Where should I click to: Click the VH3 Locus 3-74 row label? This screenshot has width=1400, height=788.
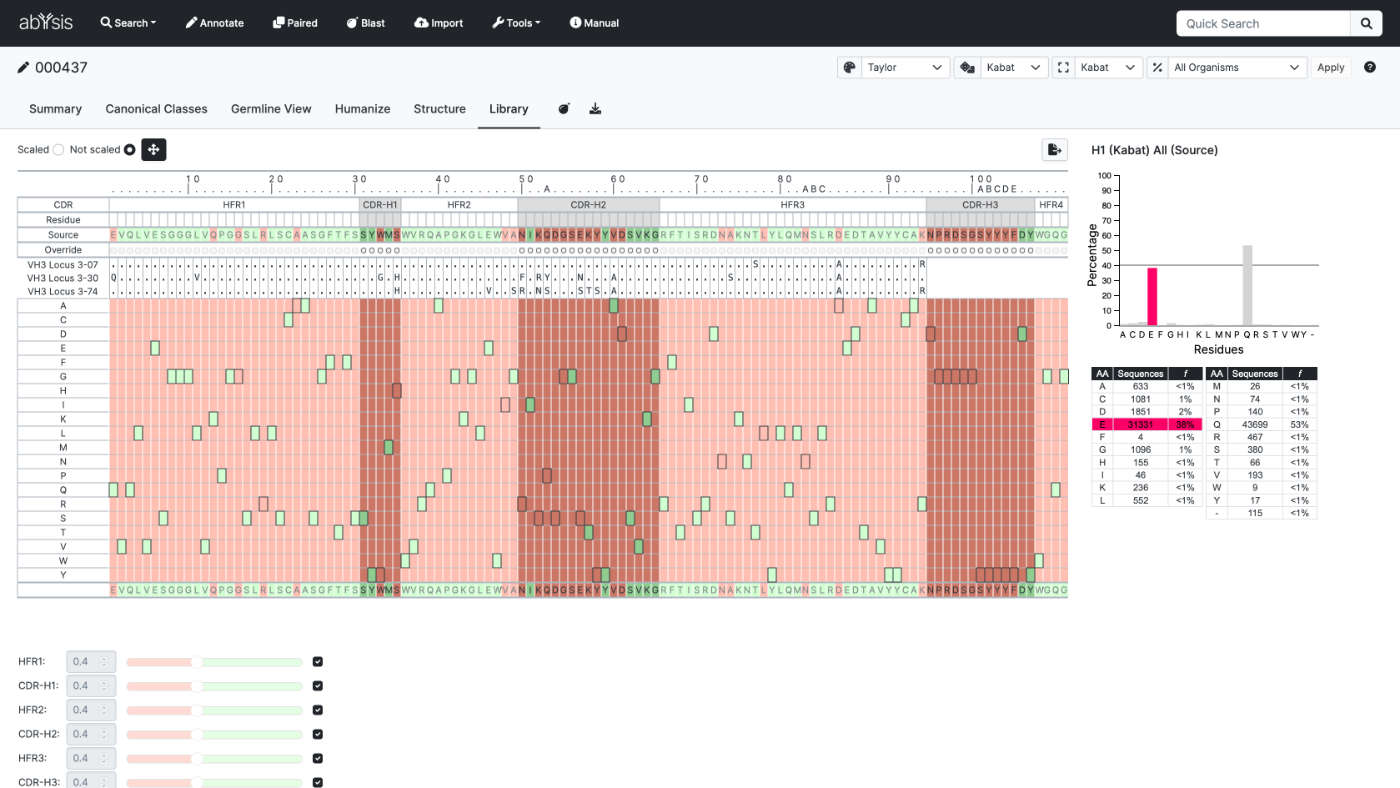pos(63,291)
